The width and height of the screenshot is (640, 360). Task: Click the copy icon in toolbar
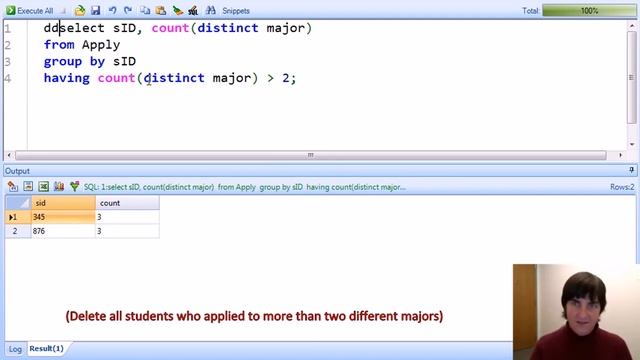145,11
